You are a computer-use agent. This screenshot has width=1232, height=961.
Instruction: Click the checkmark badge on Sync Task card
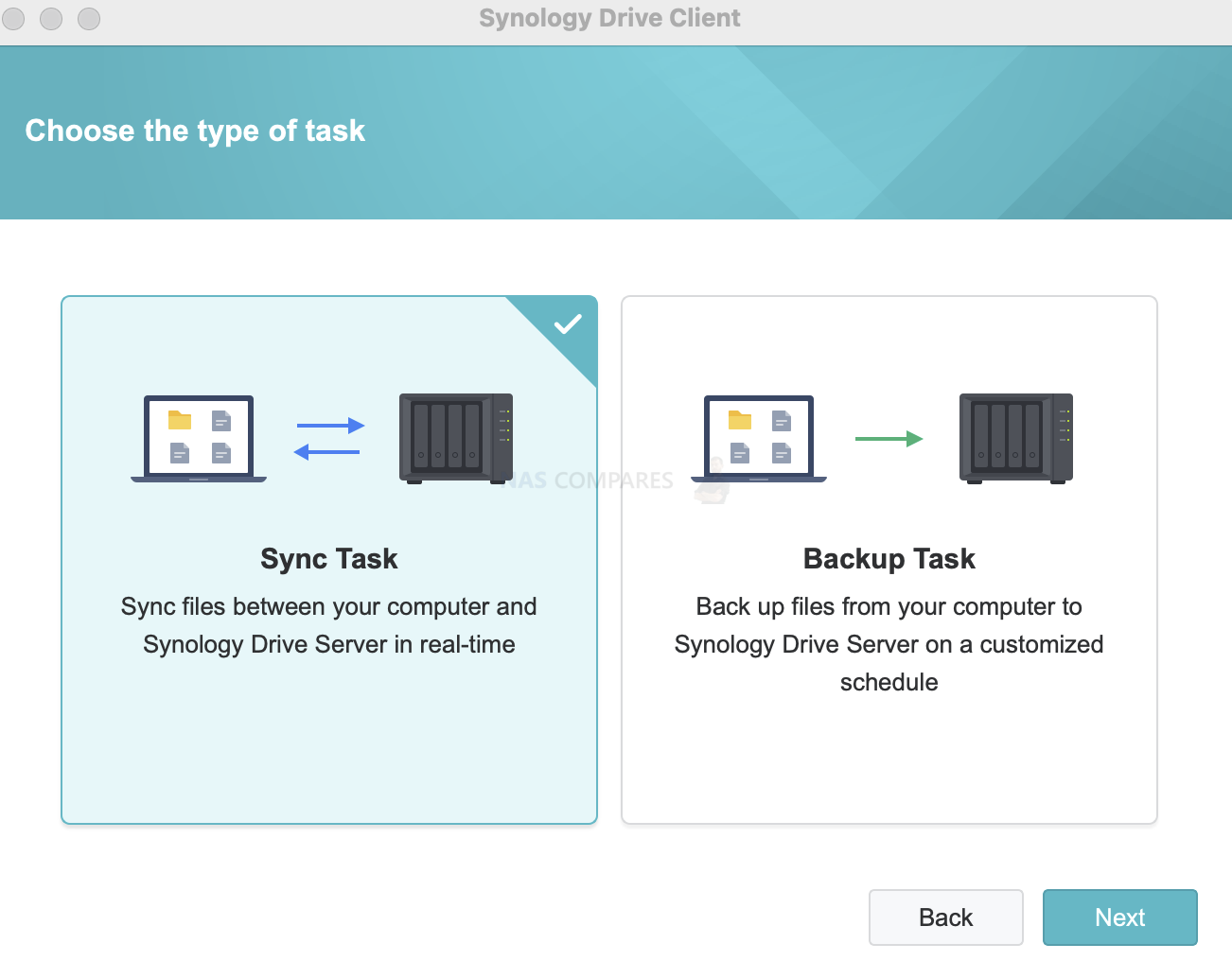(x=568, y=324)
